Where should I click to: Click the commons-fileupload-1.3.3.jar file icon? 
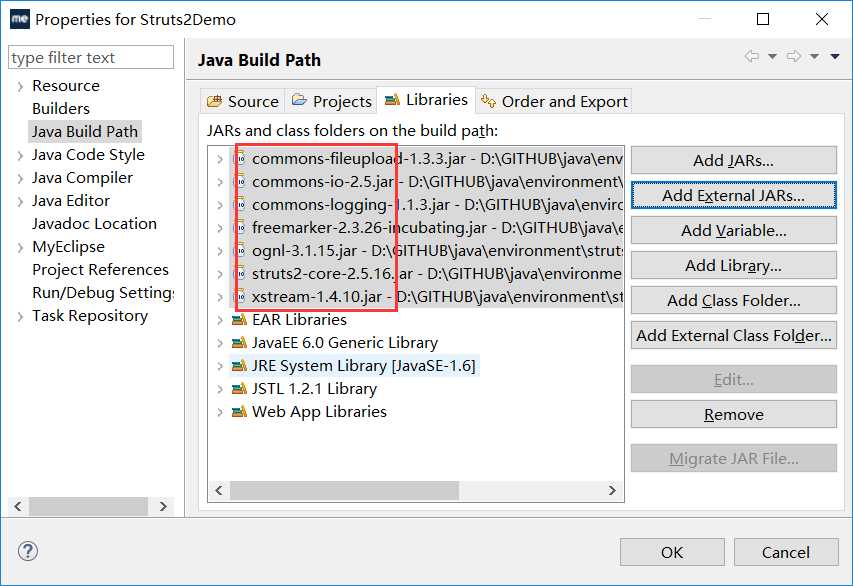click(x=240, y=159)
